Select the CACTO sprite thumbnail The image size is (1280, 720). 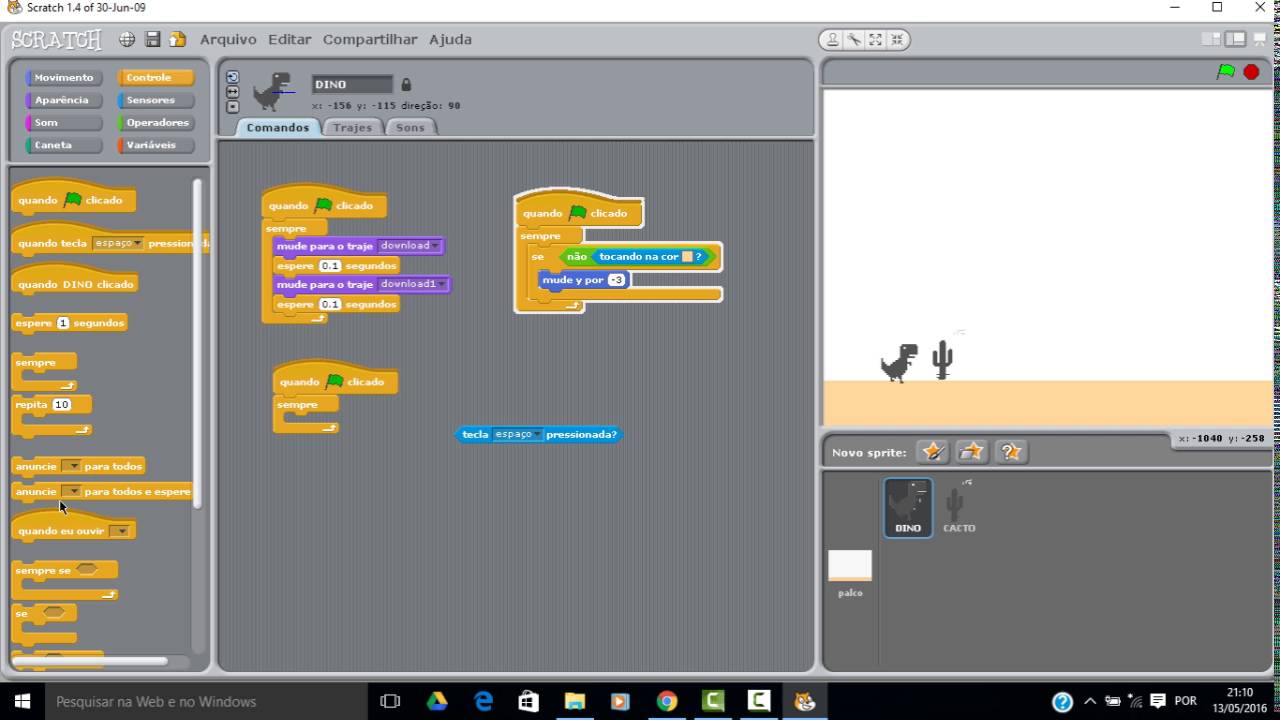tap(958, 507)
